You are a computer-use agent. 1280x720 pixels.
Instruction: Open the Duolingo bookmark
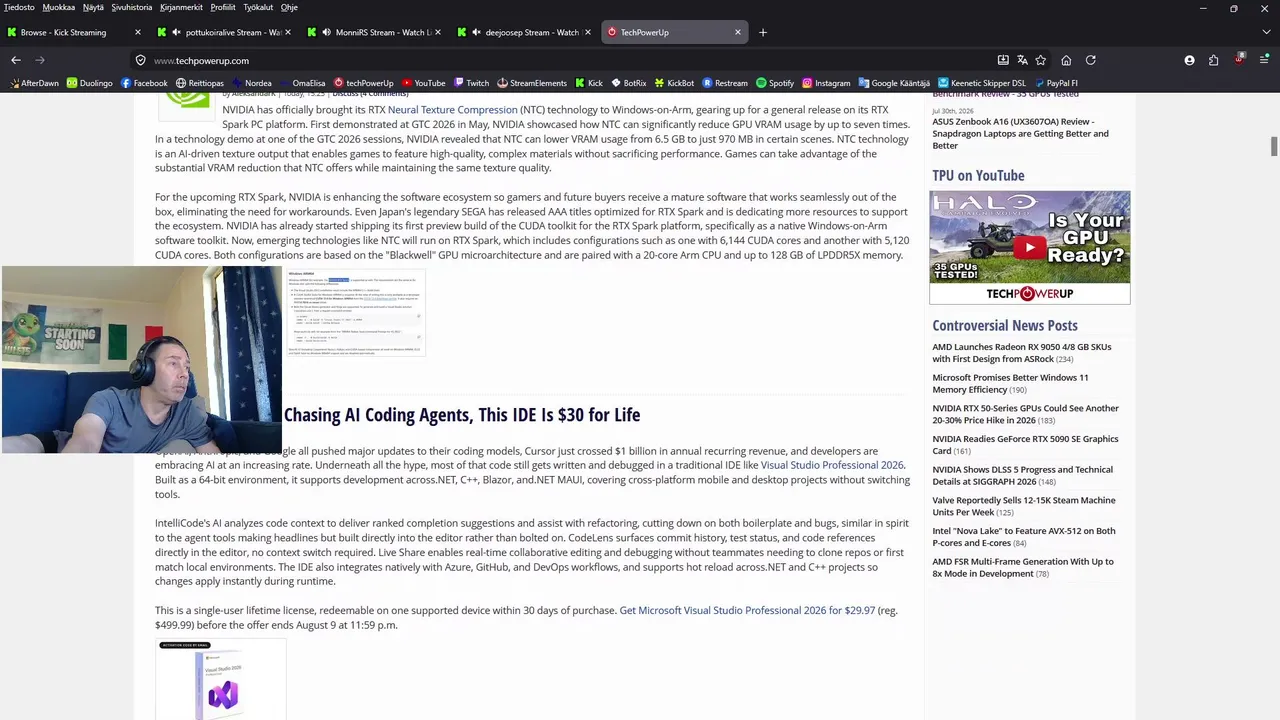(x=90, y=83)
